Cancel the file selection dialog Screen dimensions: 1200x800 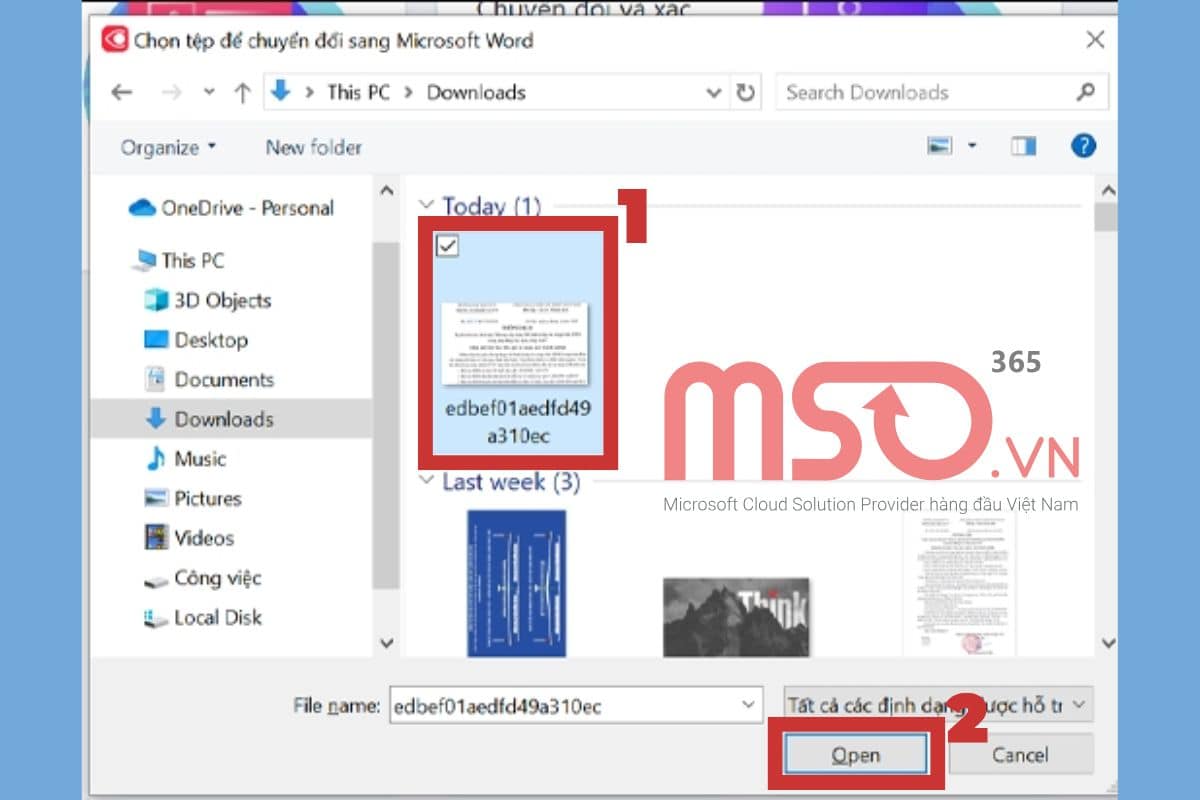coord(1021,755)
